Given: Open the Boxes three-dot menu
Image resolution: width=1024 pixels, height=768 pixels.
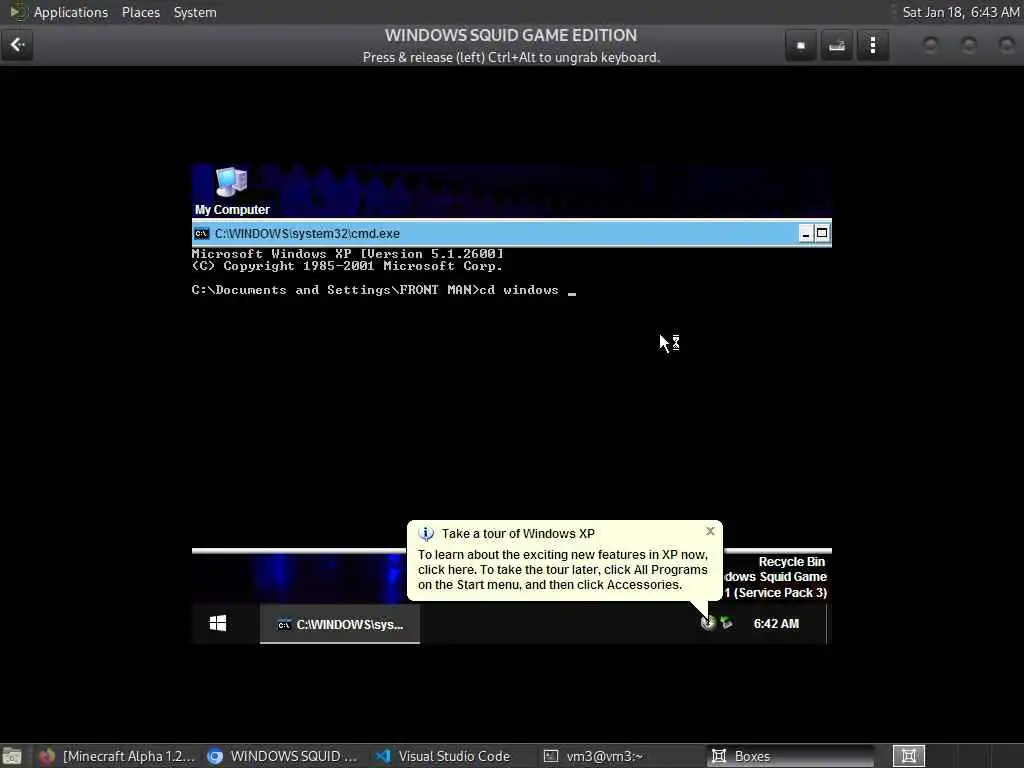Looking at the screenshot, I should (872, 46).
